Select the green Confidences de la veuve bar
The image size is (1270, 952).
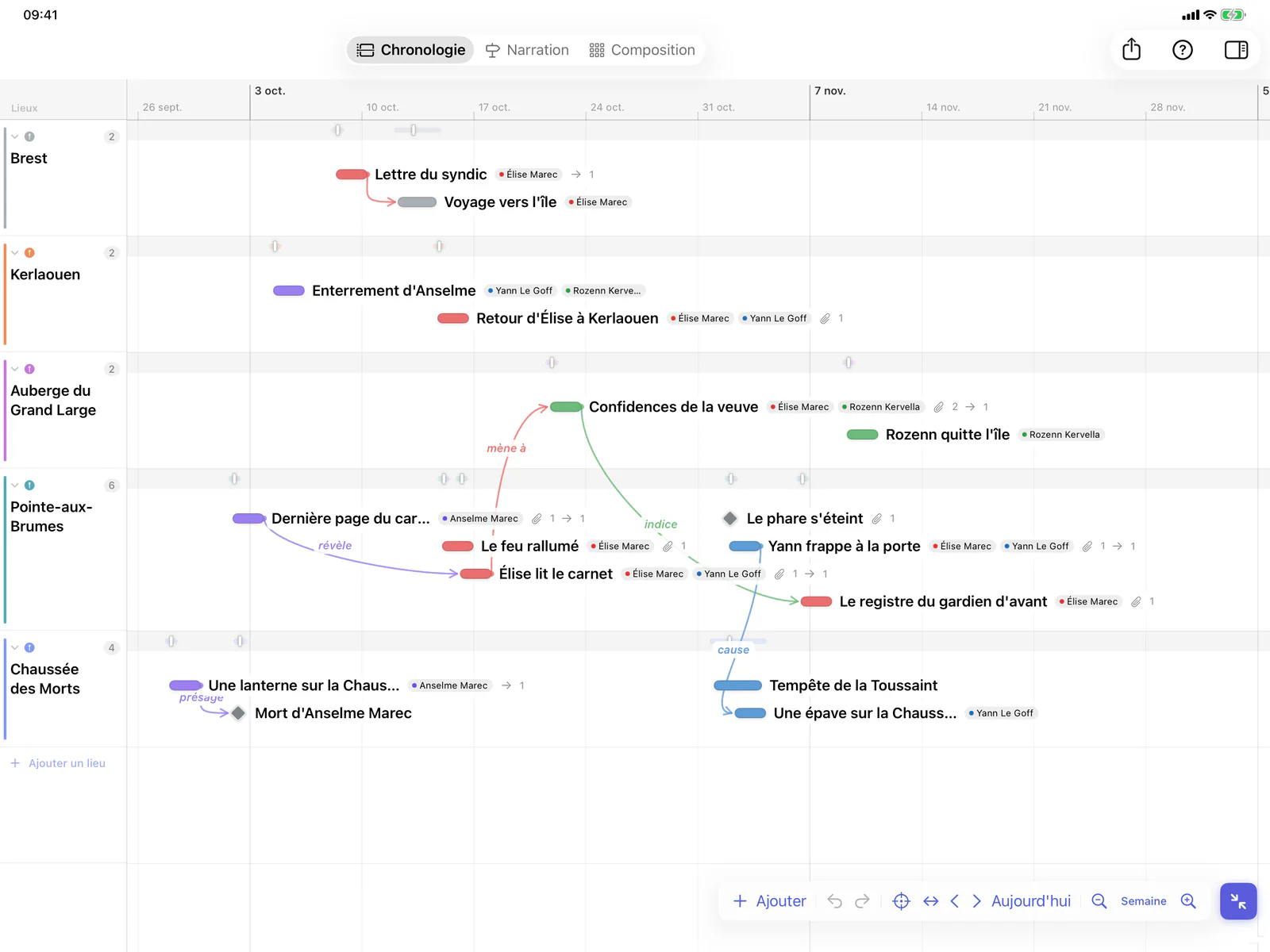[567, 407]
